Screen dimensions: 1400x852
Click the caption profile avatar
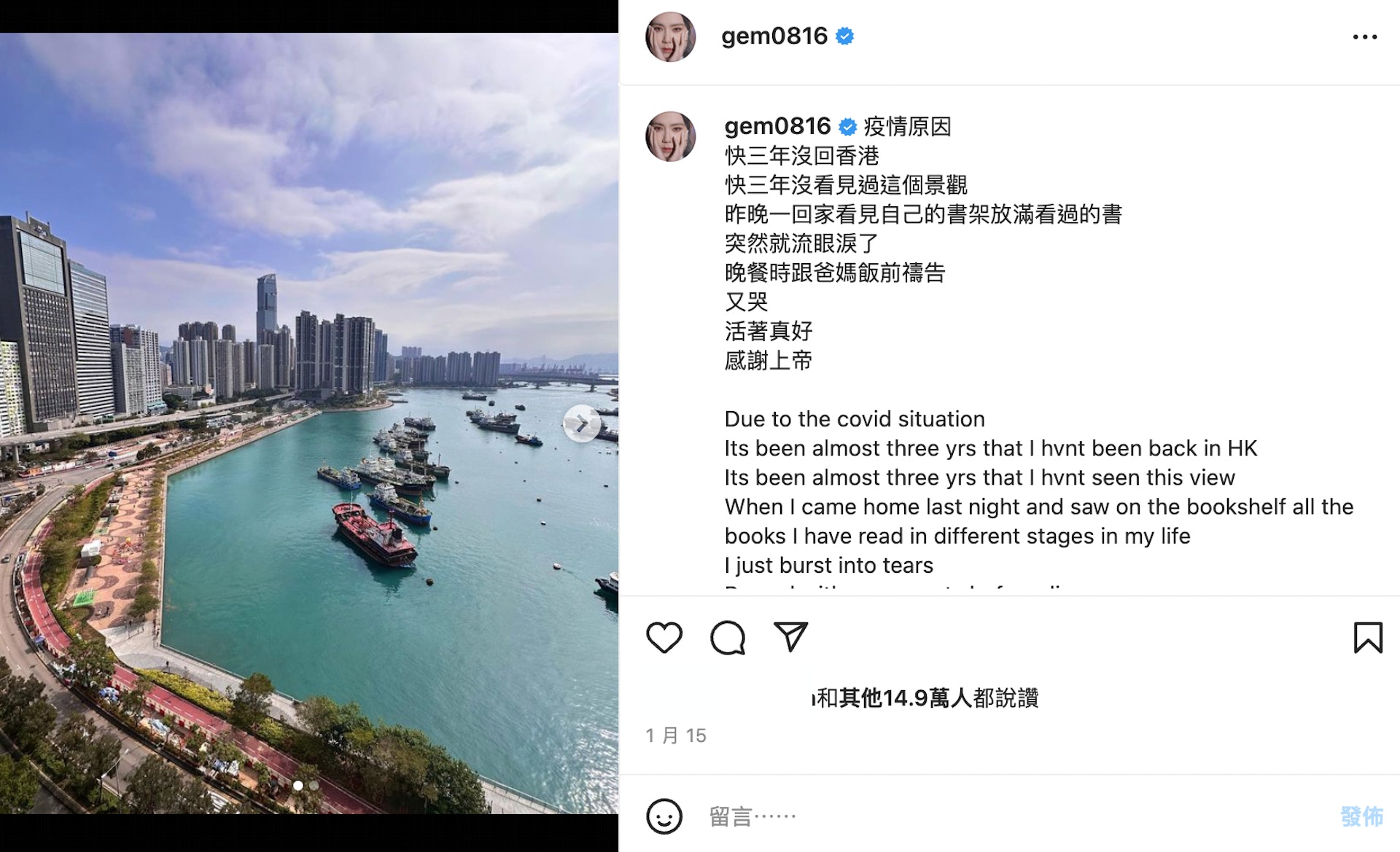(x=671, y=136)
